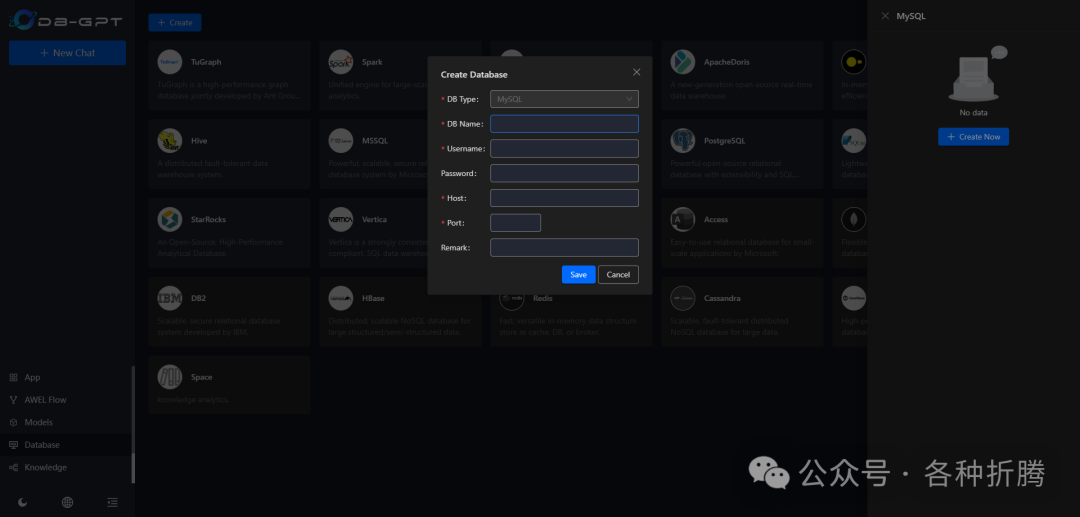
Task: Close the Create Database dialog
Action: 636,72
